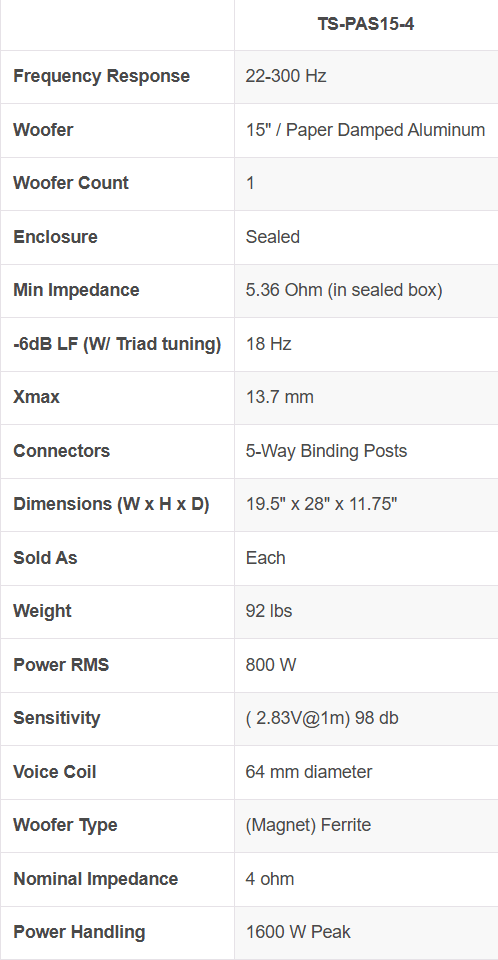
Task: Click the TS-PAS15-4 column header
Action: [366, 24]
